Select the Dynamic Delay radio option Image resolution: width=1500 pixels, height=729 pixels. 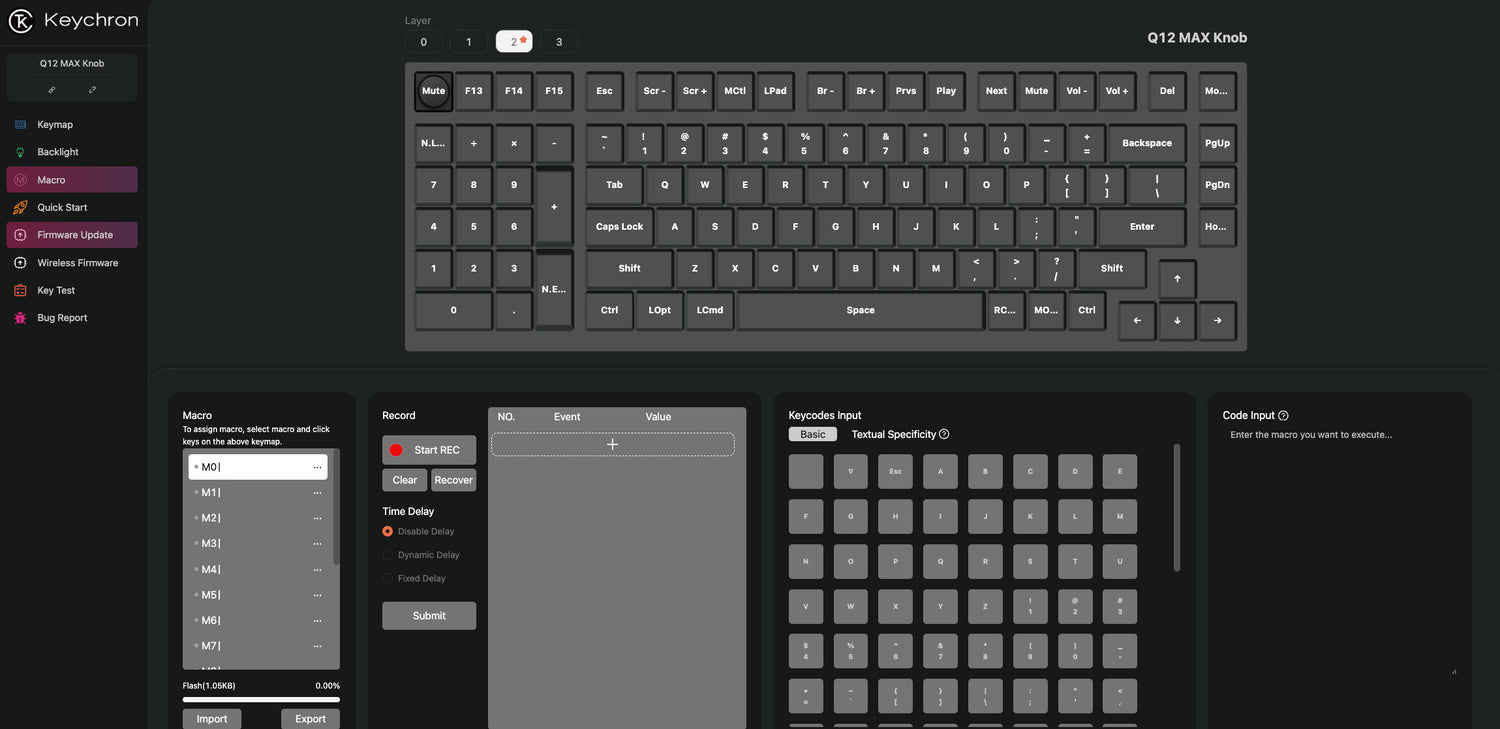(x=388, y=555)
